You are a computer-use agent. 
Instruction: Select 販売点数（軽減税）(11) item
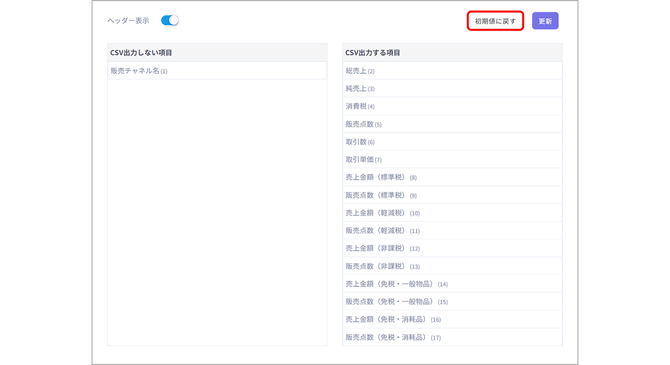[x=452, y=230]
